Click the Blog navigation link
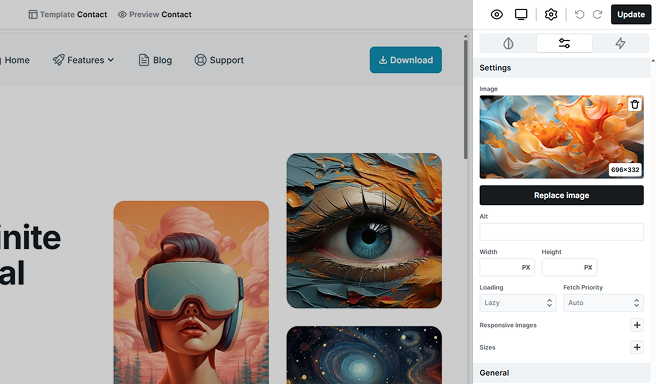Image resolution: width=656 pixels, height=384 pixels. [155, 60]
